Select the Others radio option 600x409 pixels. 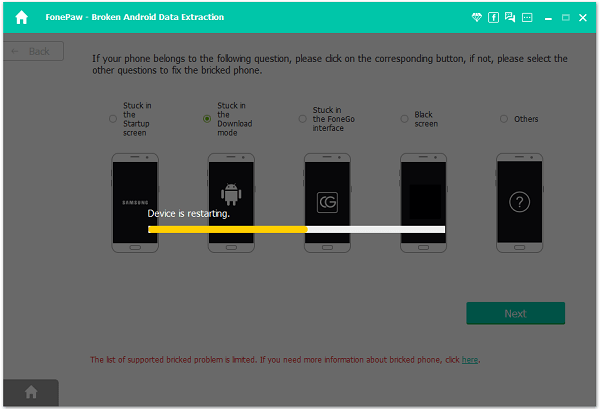click(504, 119)
